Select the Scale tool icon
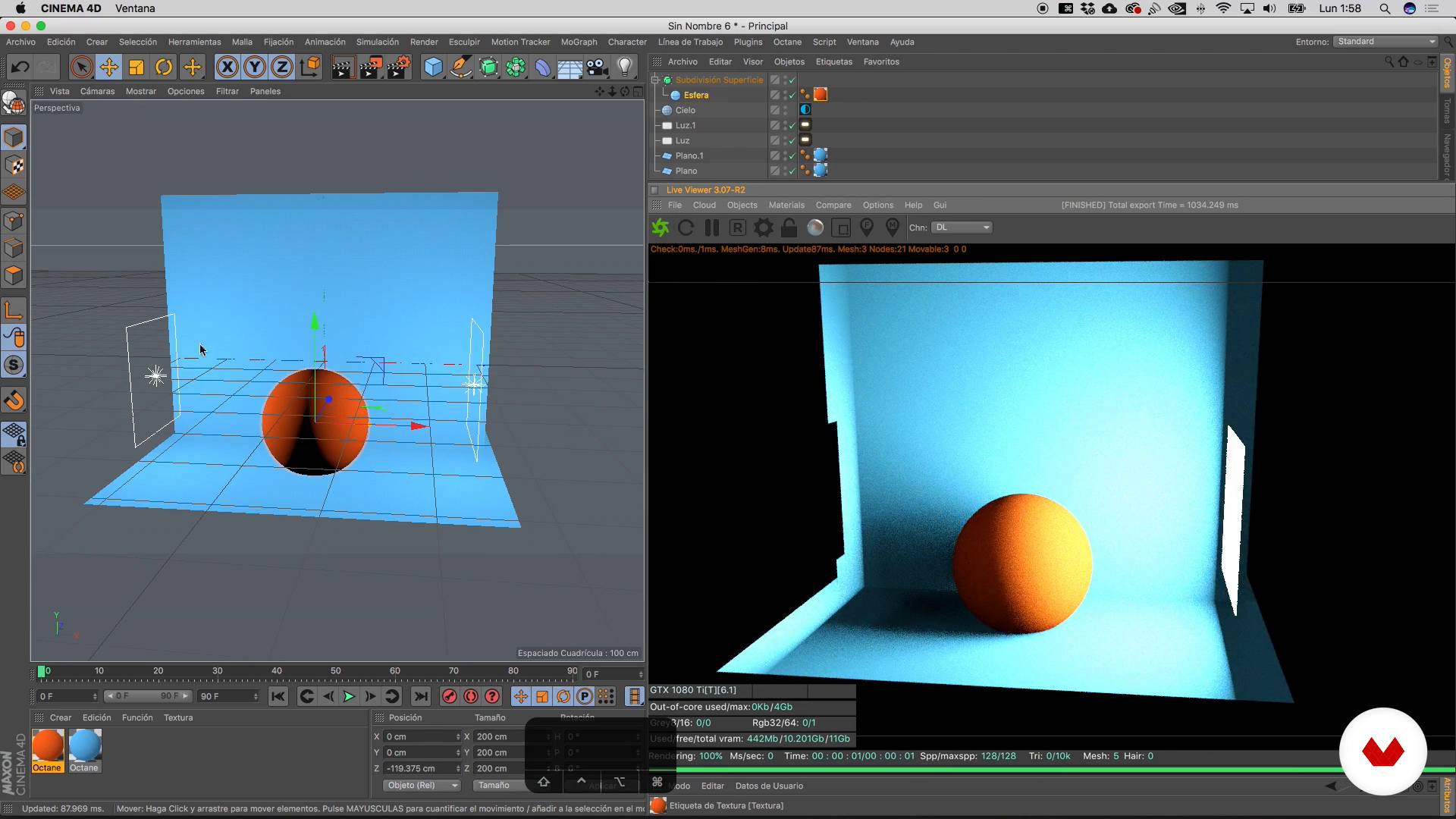 point(136,67)
